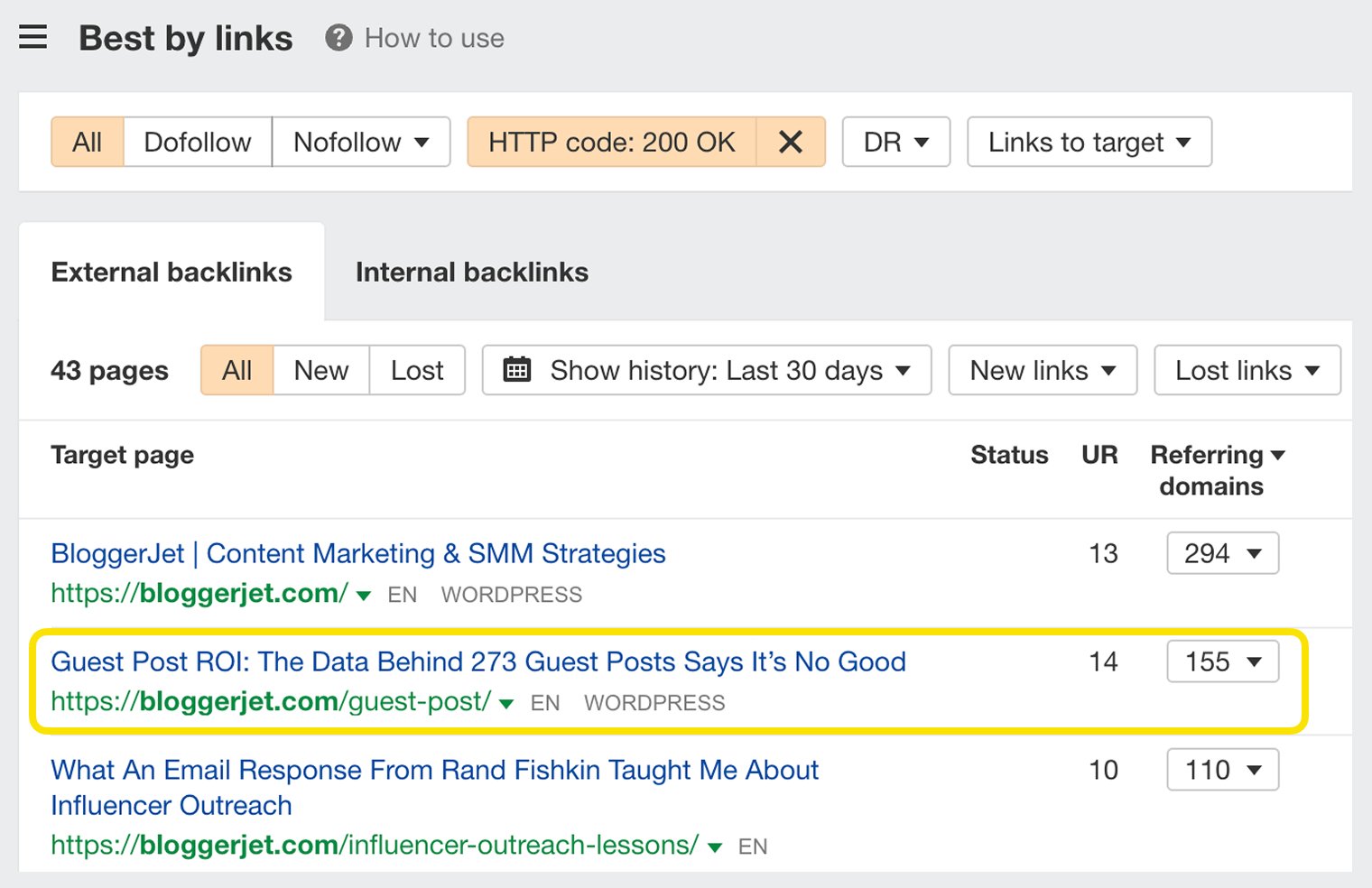Image resolution: width=1372 pixels, height=888 pixels.
Task: Open the DR filter dropdown
Action: (x=895, y=142)
